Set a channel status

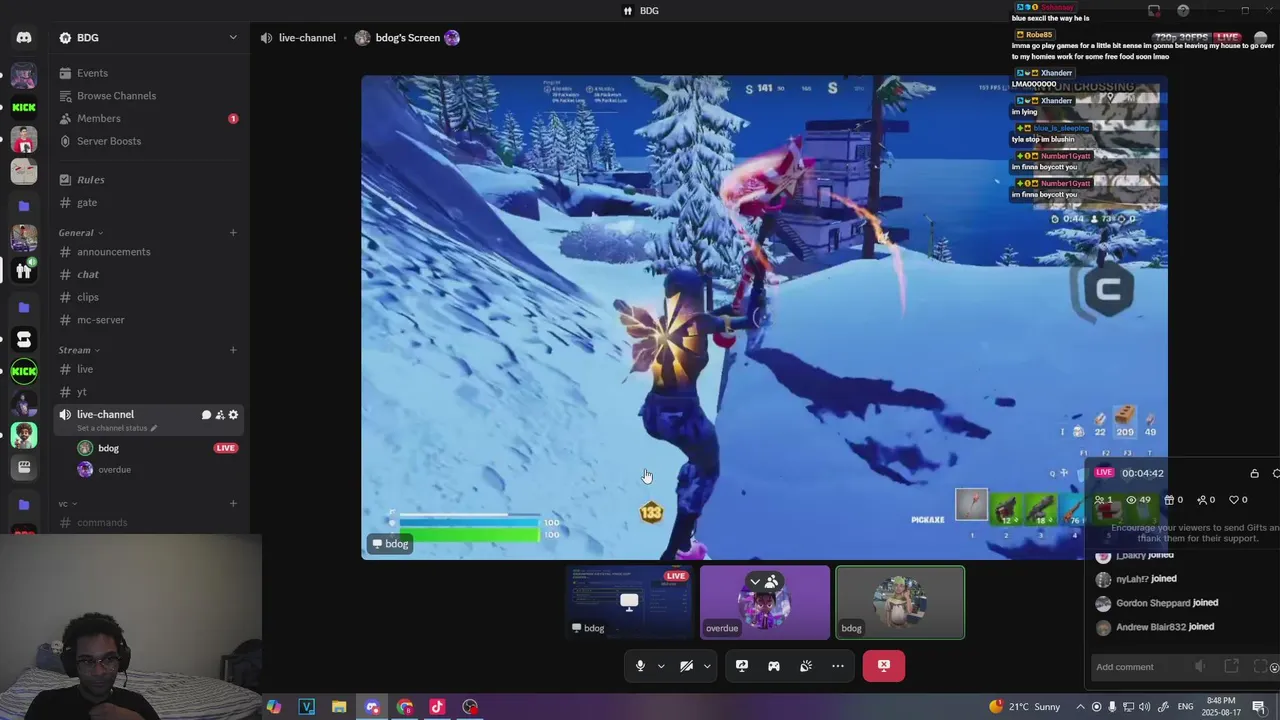pyautogui.click(x=117, y=428)
